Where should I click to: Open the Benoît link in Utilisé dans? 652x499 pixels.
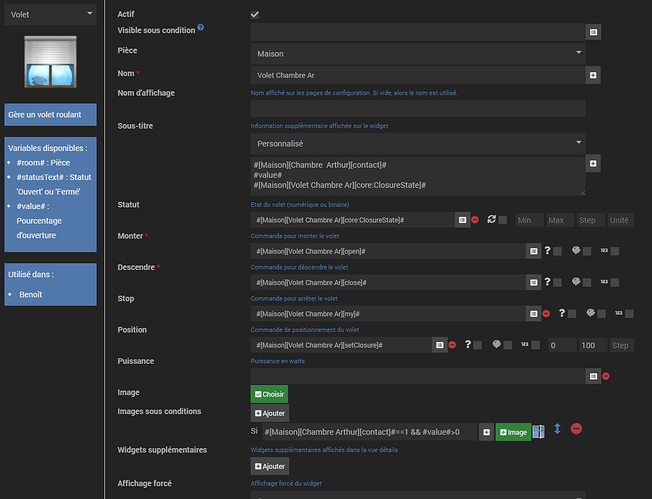[x=31, y=294]
